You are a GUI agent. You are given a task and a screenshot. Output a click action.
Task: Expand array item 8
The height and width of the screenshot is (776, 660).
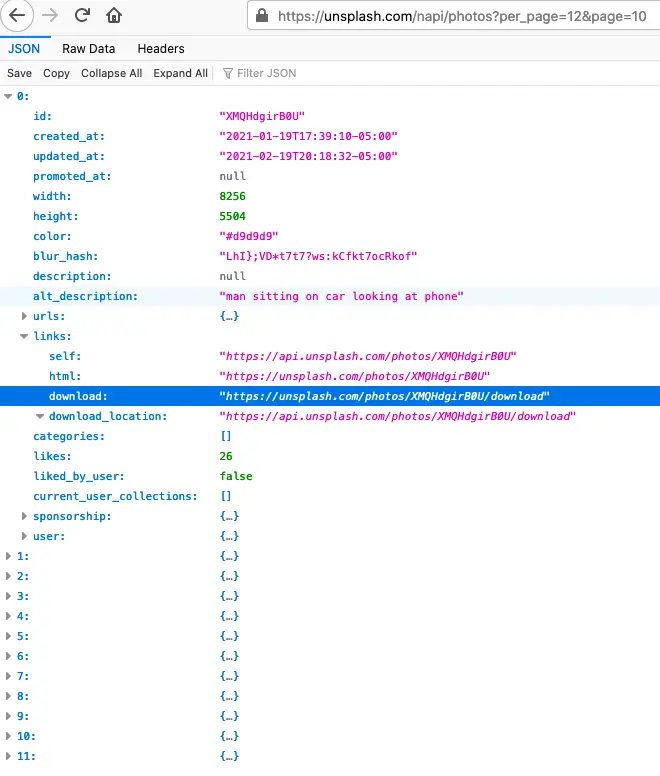point(8,696)
